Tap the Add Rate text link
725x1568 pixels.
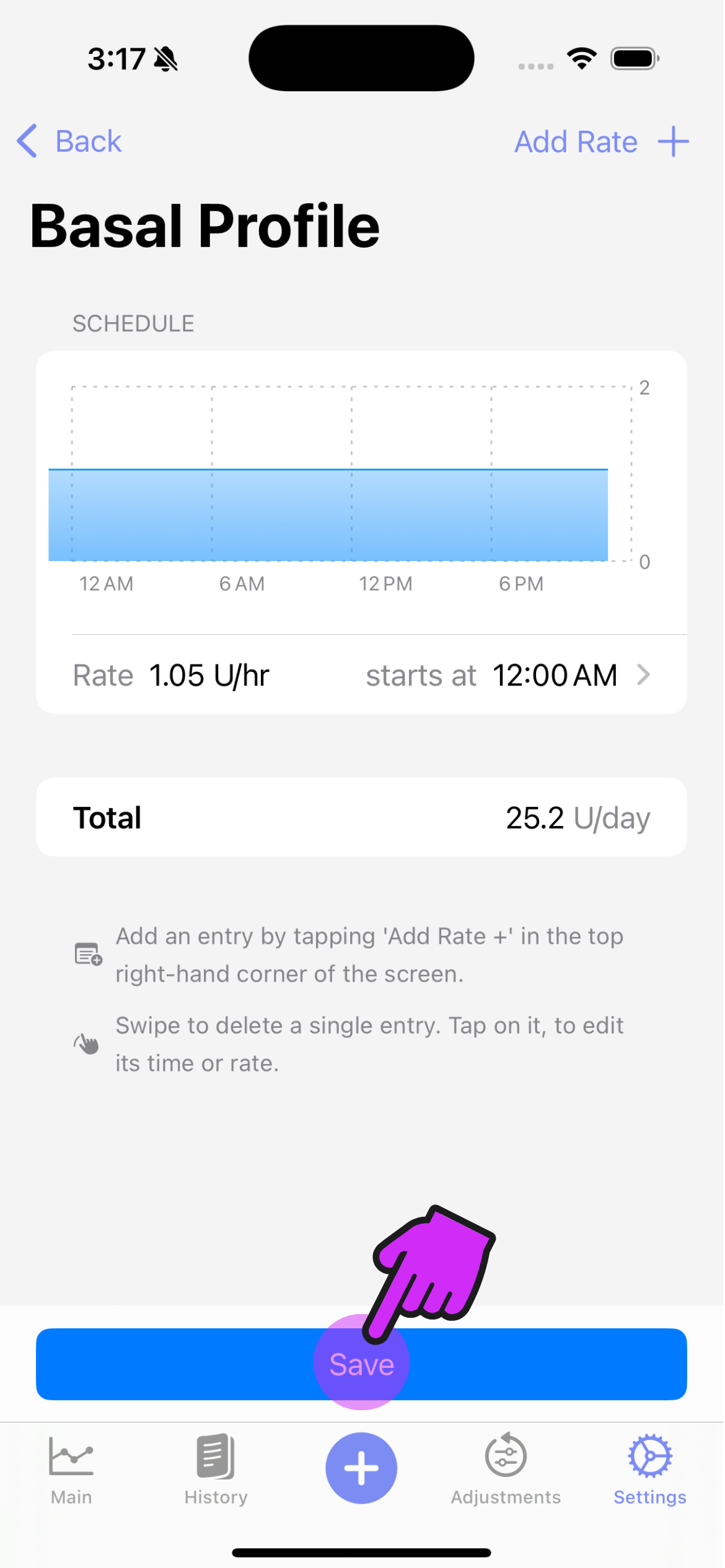576,142
